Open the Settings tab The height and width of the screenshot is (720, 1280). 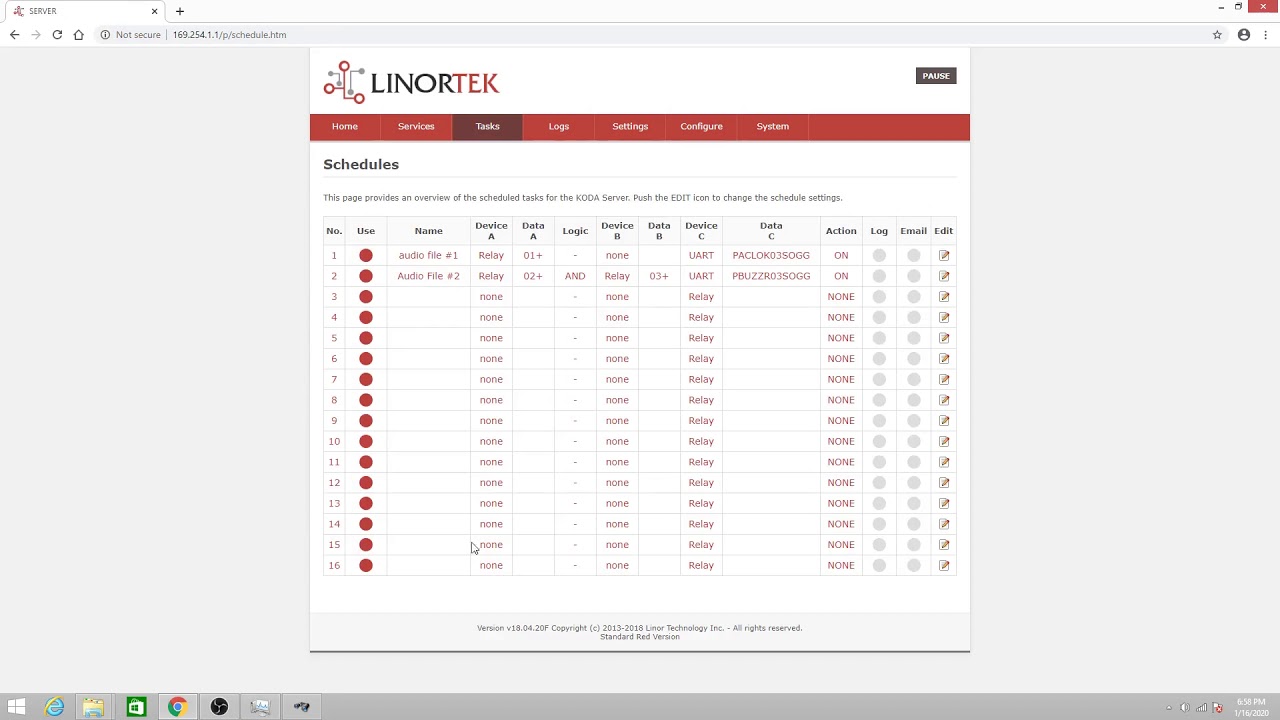(x=630, y=127)
